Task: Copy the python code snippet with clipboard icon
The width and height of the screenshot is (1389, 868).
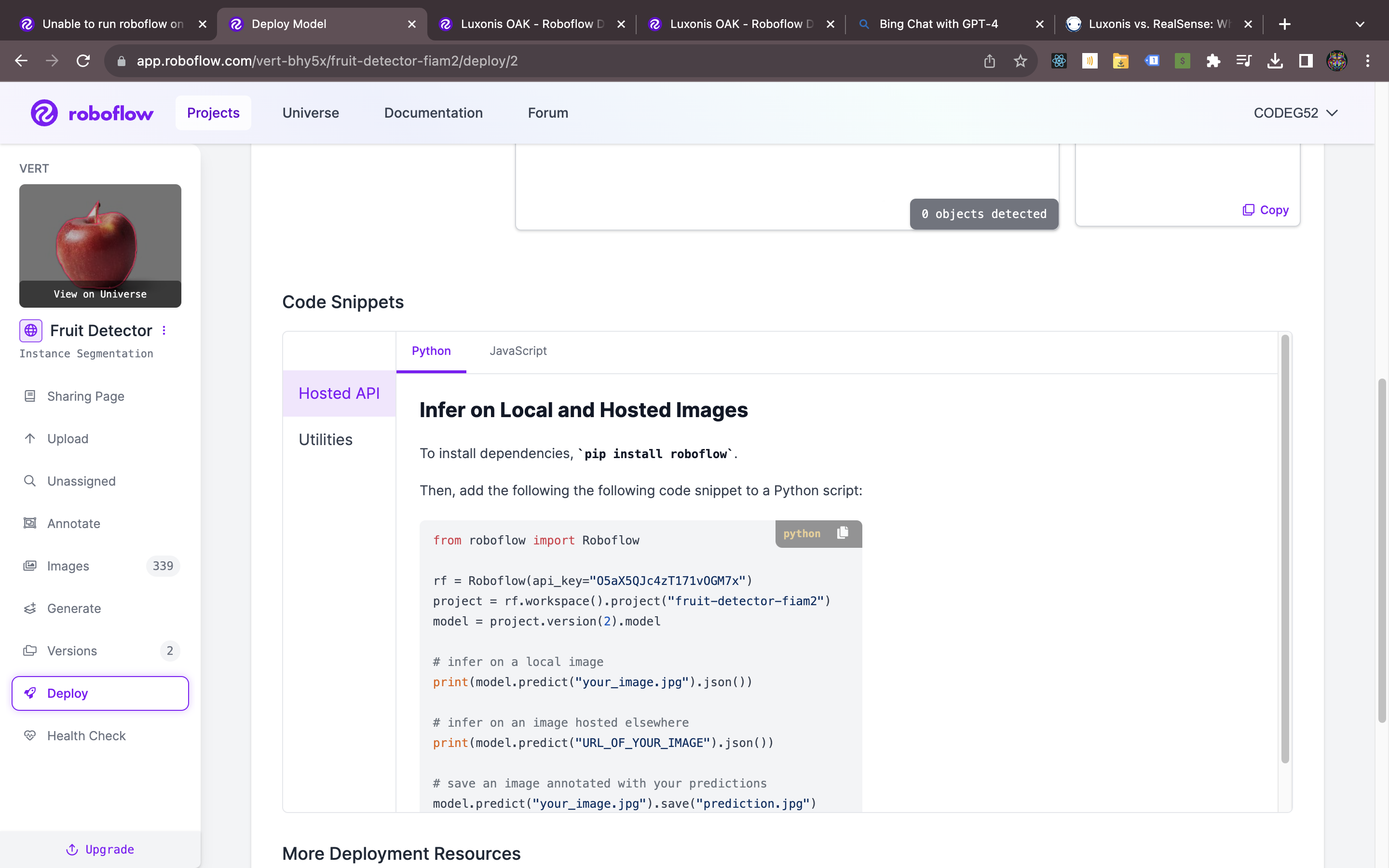Action: pyautogui.click(x=842, y=533)
